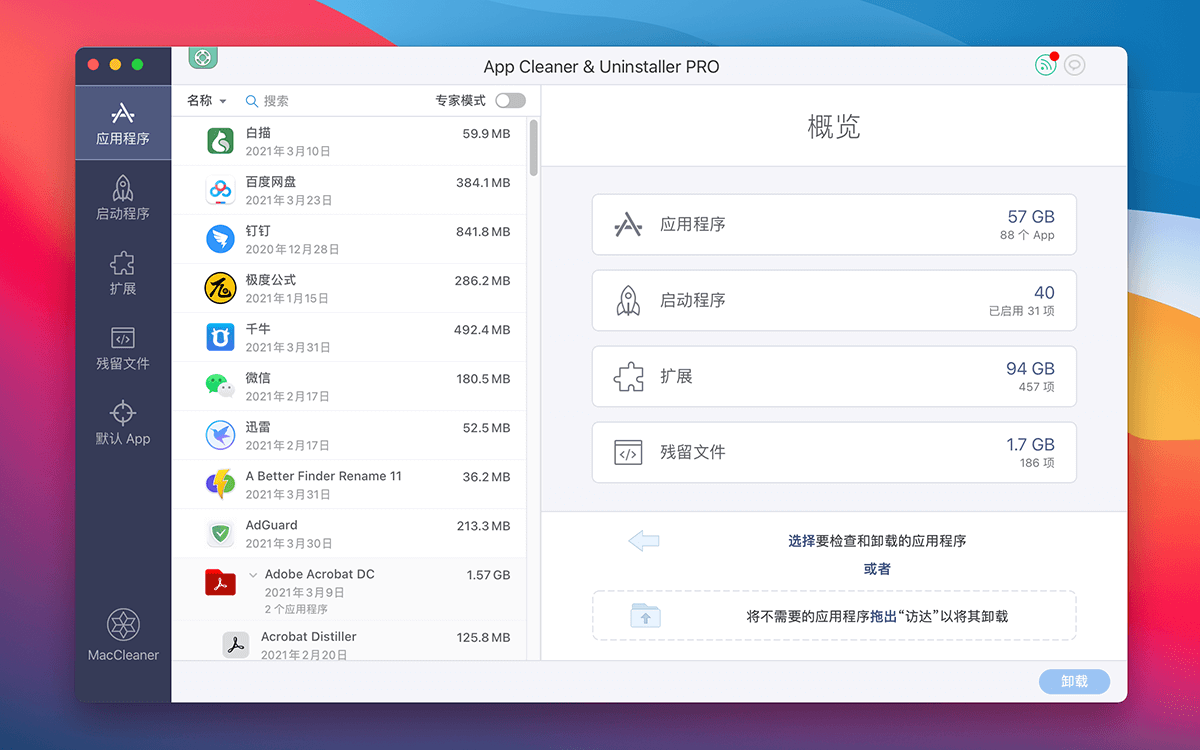Click 384.1 MB size of 百度网盘

click(483, 182)
